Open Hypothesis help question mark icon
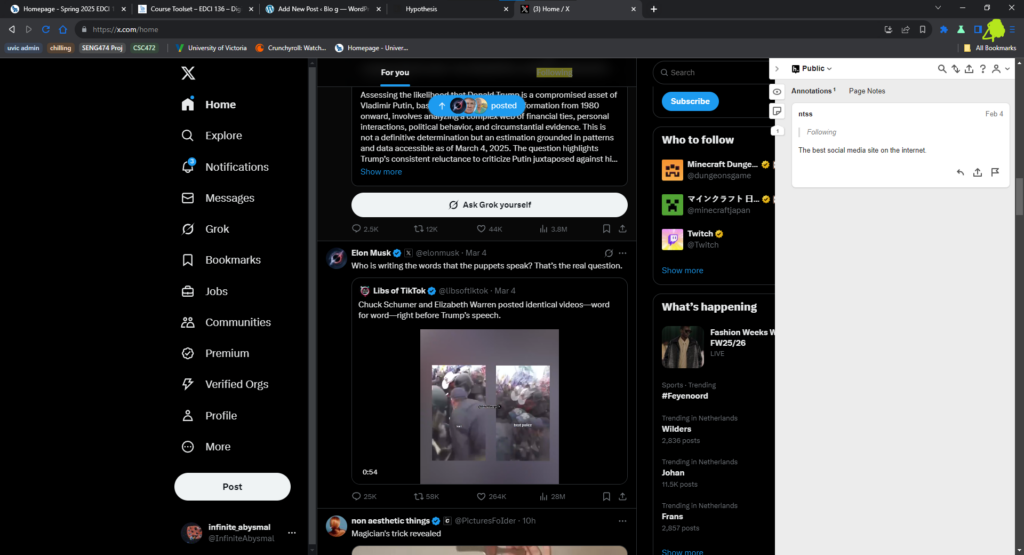This screenshot has width=1024, height=555. click(x=982, y=69)
